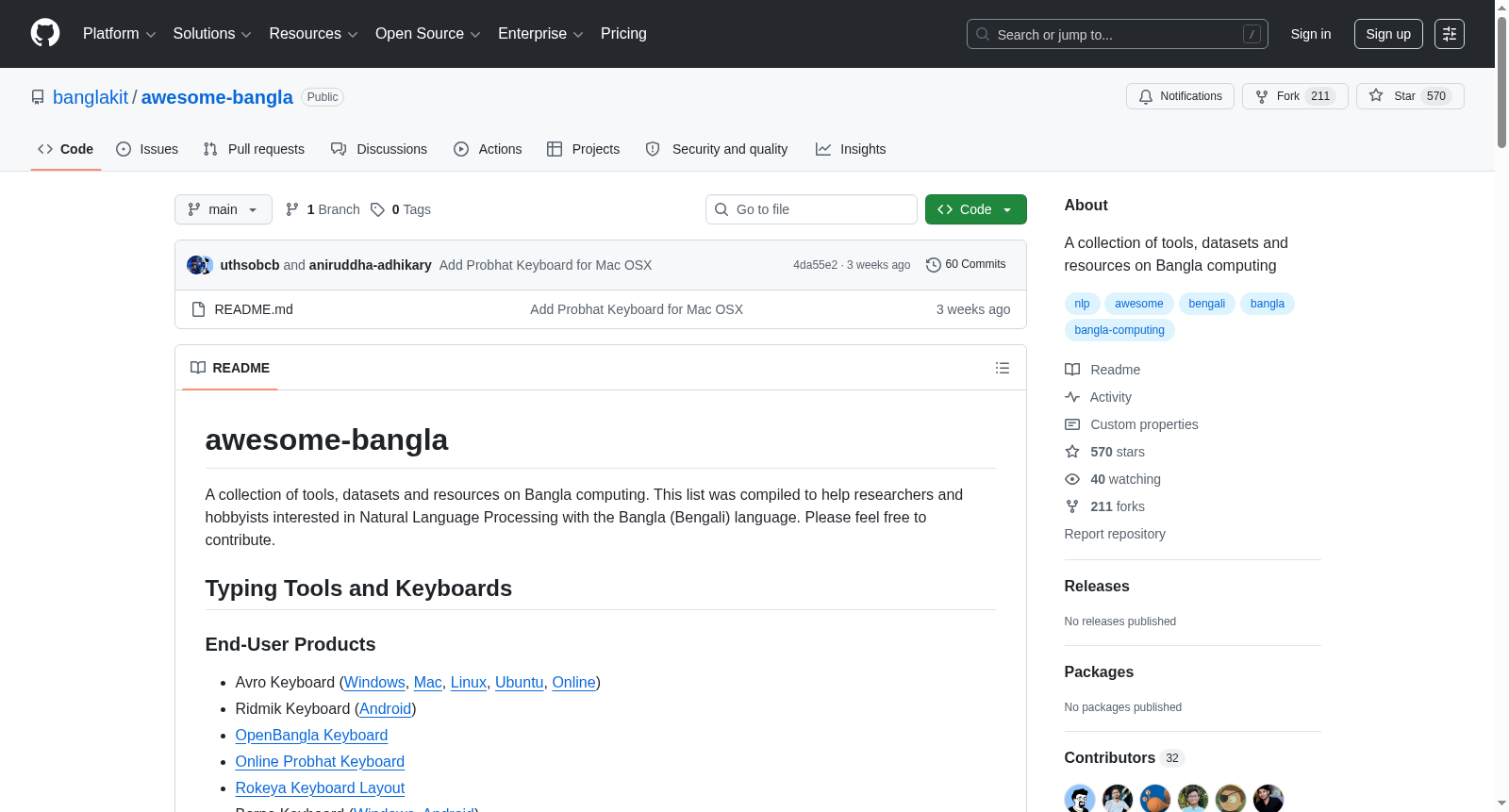Screen dimensions: 1509x812
Task: Open the awesome-bangla repository link
Action: click(x=217, y=97)
